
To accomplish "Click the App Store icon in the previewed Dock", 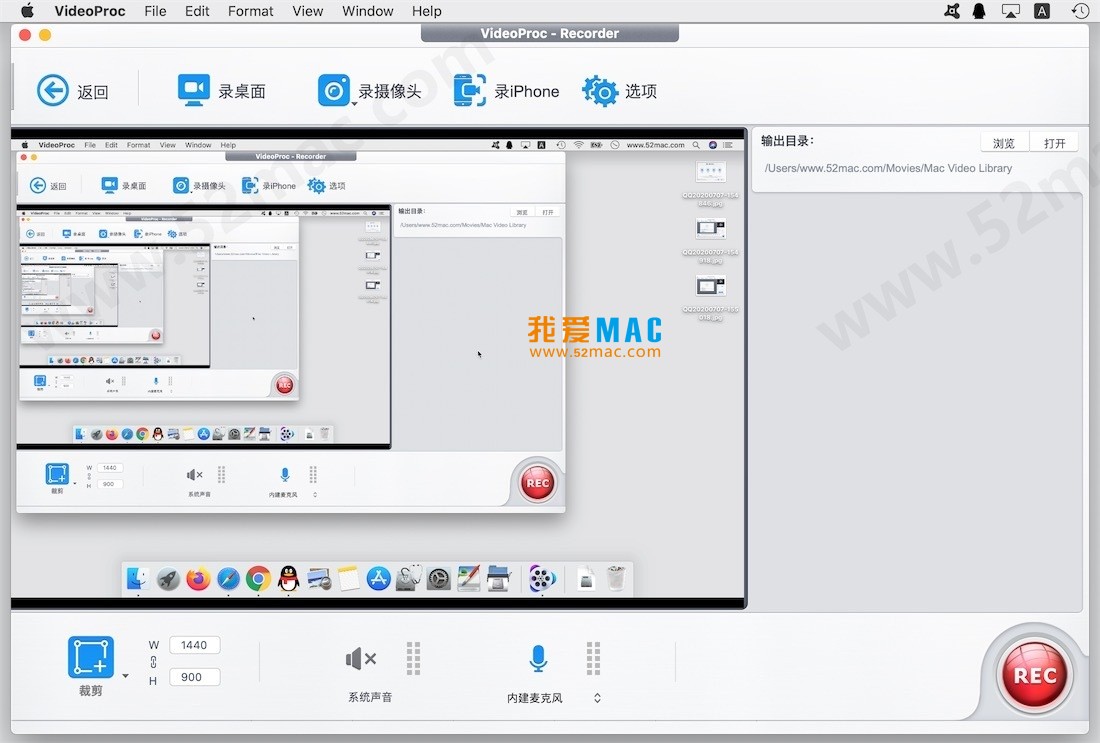I will point(379,579).
